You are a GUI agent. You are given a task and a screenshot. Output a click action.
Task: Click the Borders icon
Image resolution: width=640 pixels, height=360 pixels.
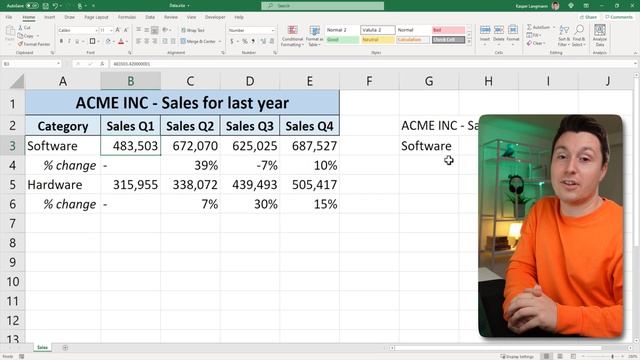point(92,41)
